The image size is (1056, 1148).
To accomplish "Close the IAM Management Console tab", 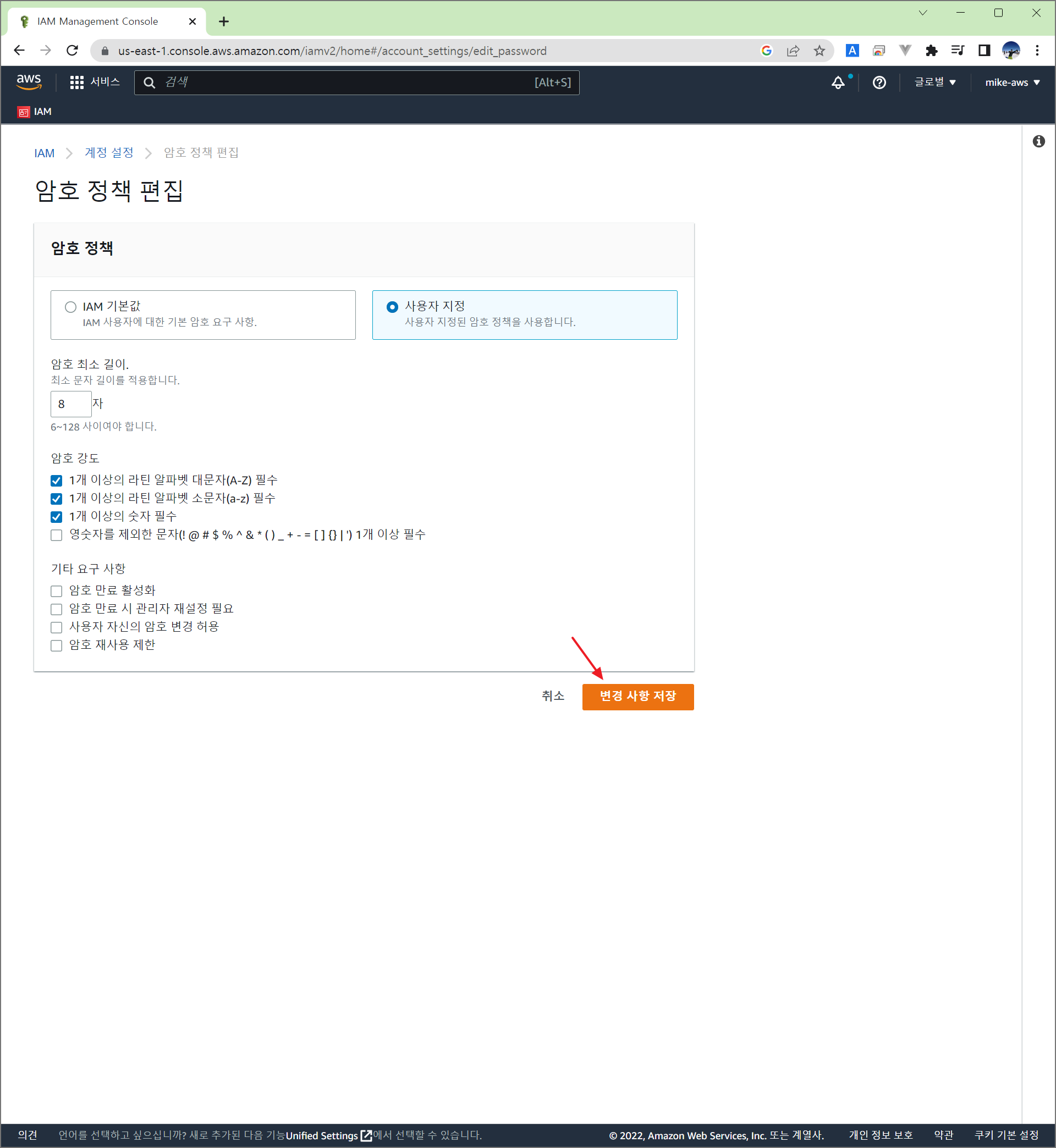I will pos(193,21).
